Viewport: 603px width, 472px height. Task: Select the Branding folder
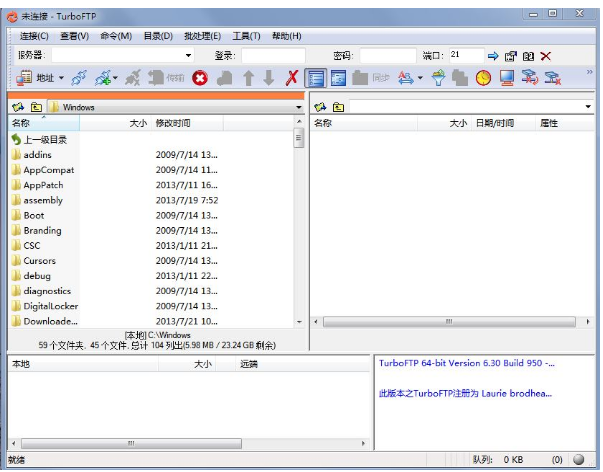[x=37, y=230]
